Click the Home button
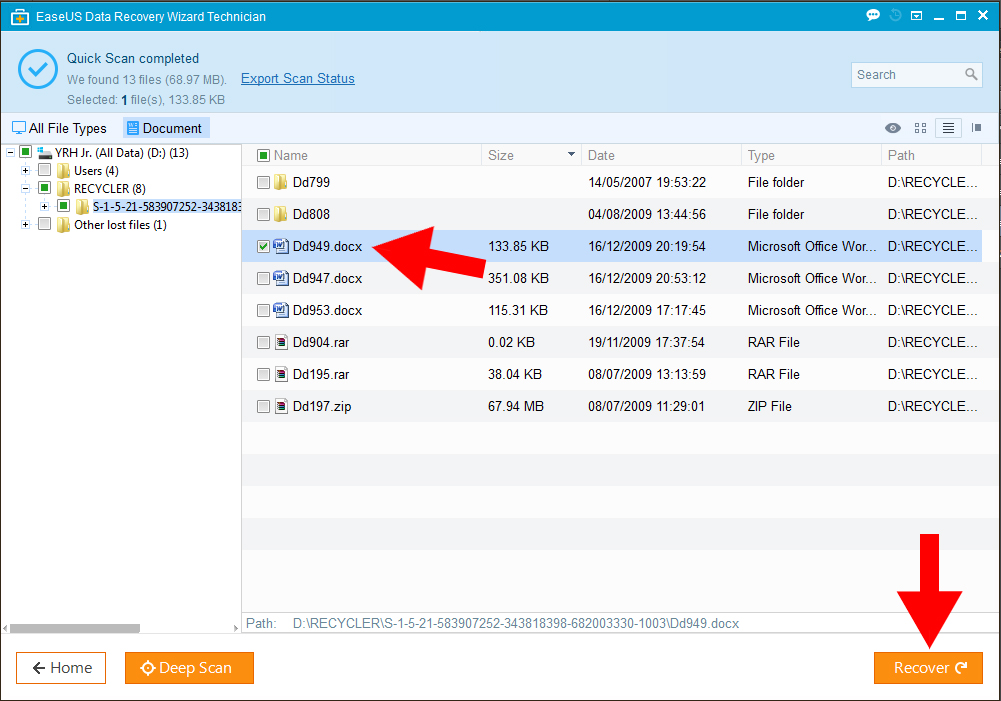 pyautogui.click(x=61, y=668)
